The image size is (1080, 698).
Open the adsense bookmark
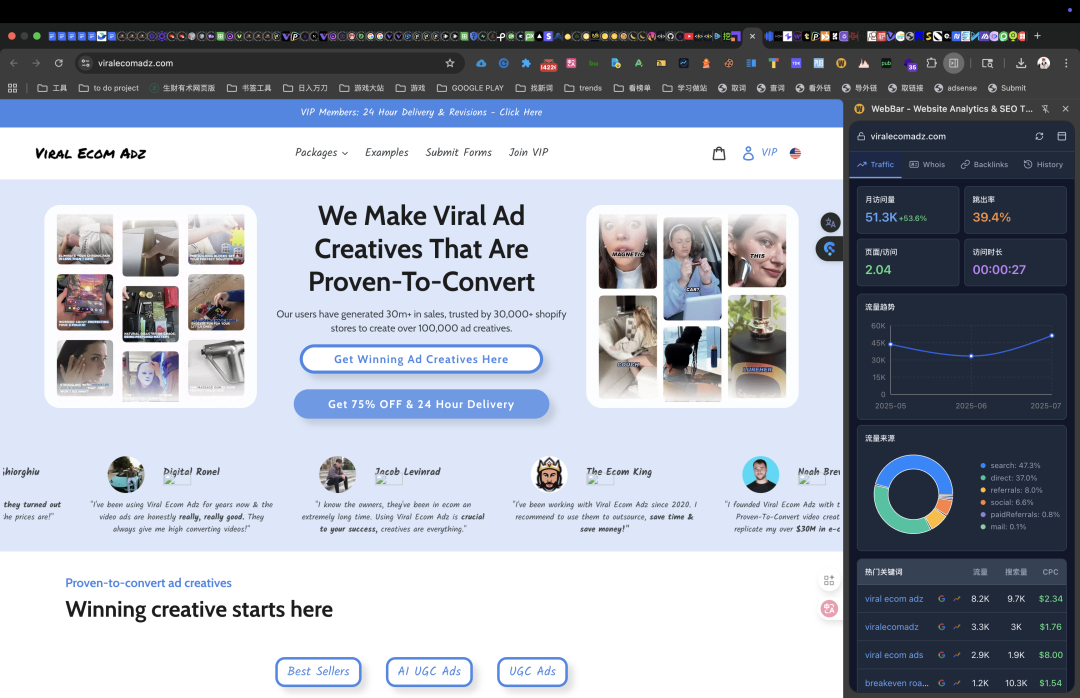coord(955,88)
